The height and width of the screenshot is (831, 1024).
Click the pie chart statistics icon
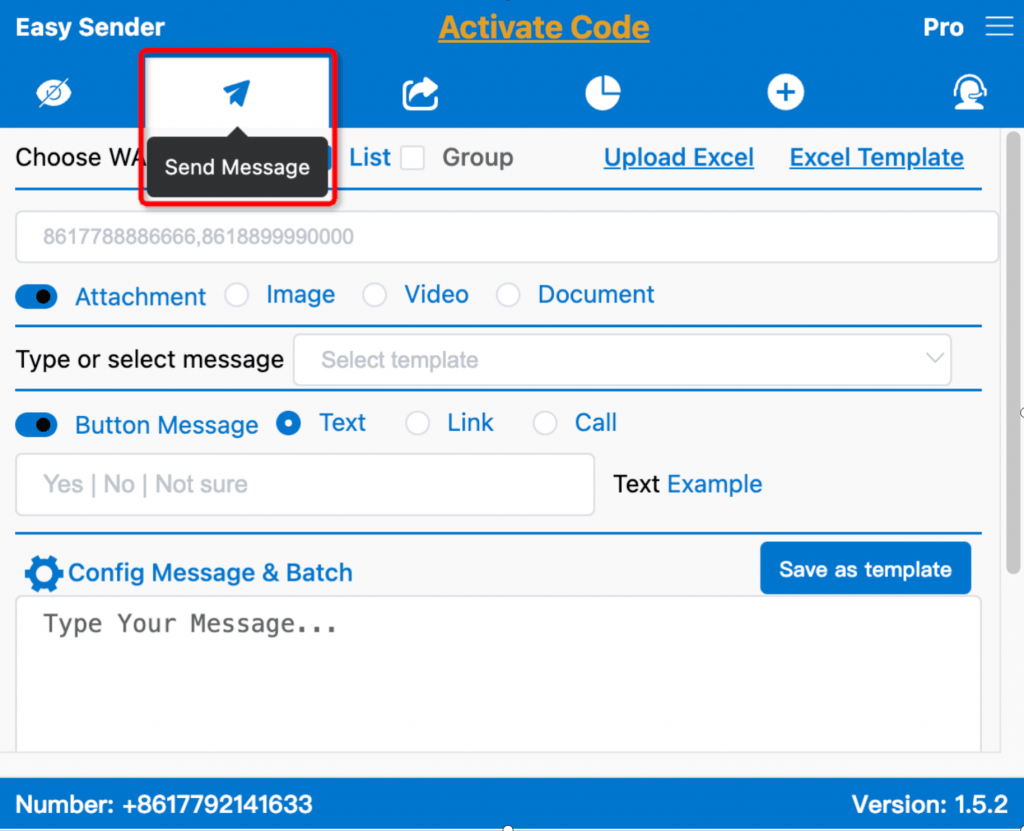pos(603,92)
